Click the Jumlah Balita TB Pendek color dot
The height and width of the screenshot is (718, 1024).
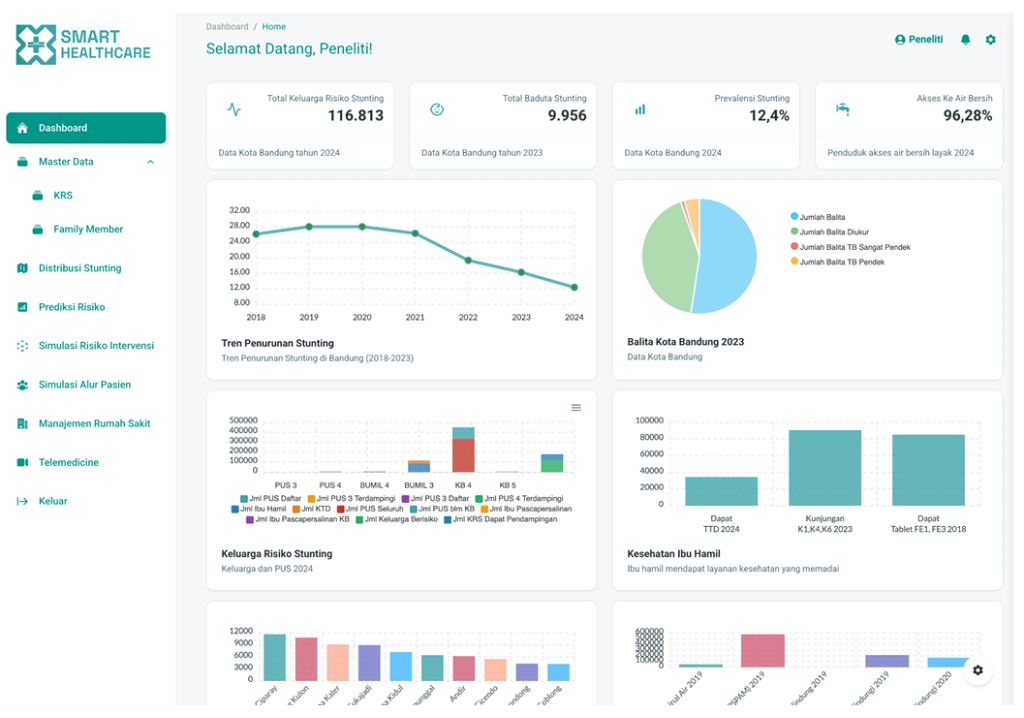coord(794,261)
